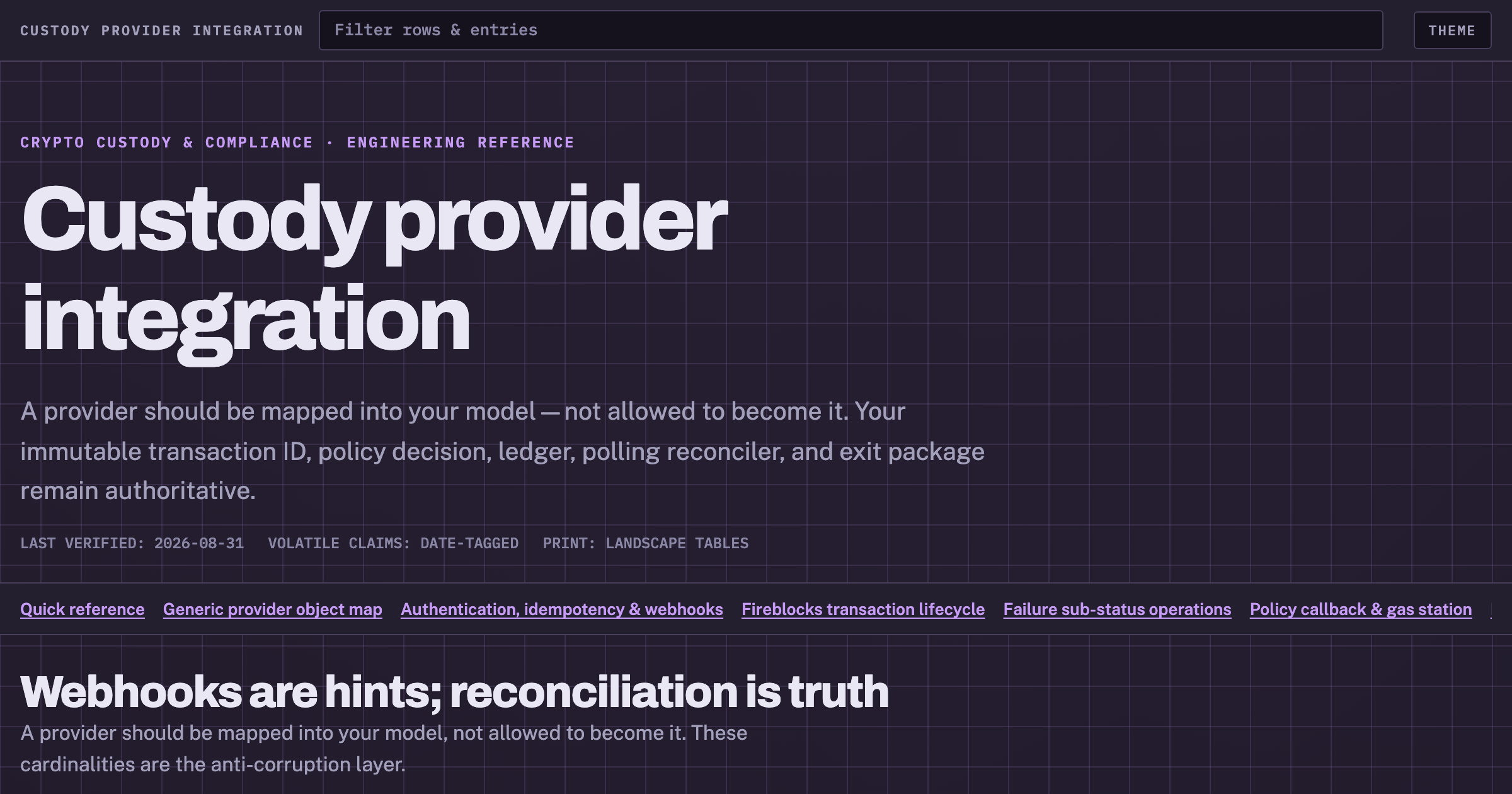The width and height of the screenshot is (1512, 794).
Task: Open Fireblocks transaction lifecycle link
Action: pyautogui.click(x=863, y=609)
